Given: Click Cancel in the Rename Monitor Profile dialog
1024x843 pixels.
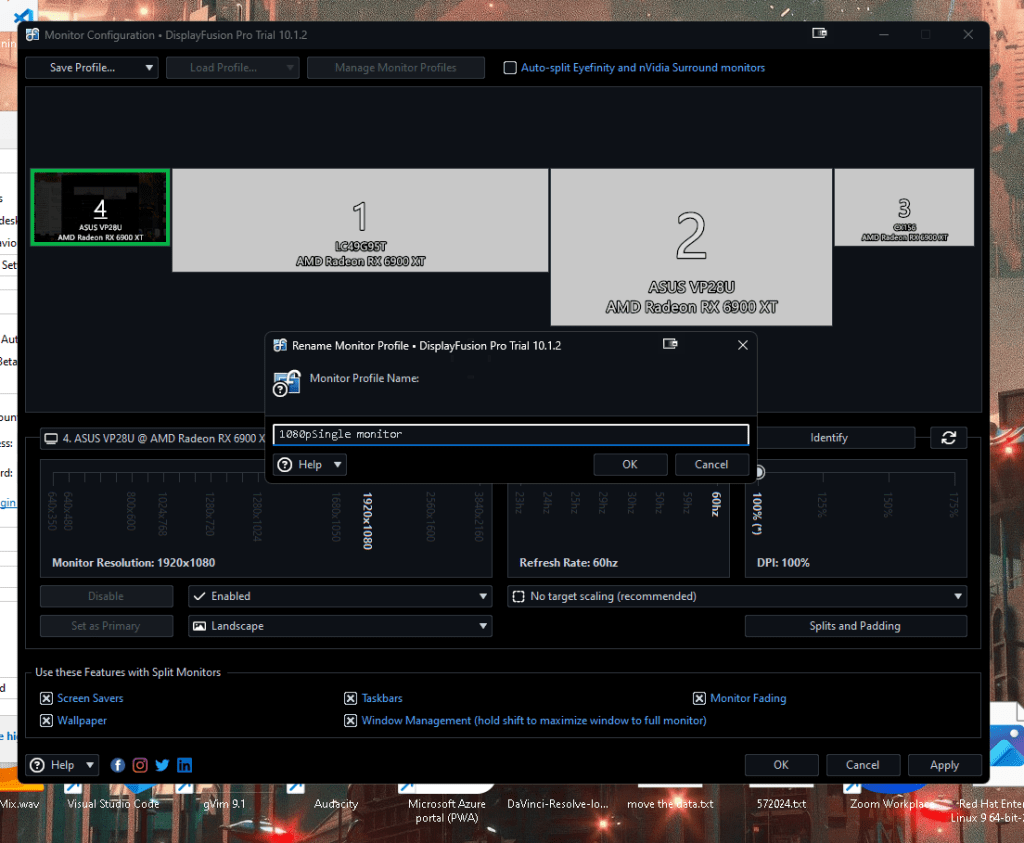Looking at the screenshot, I should [711, 464].
